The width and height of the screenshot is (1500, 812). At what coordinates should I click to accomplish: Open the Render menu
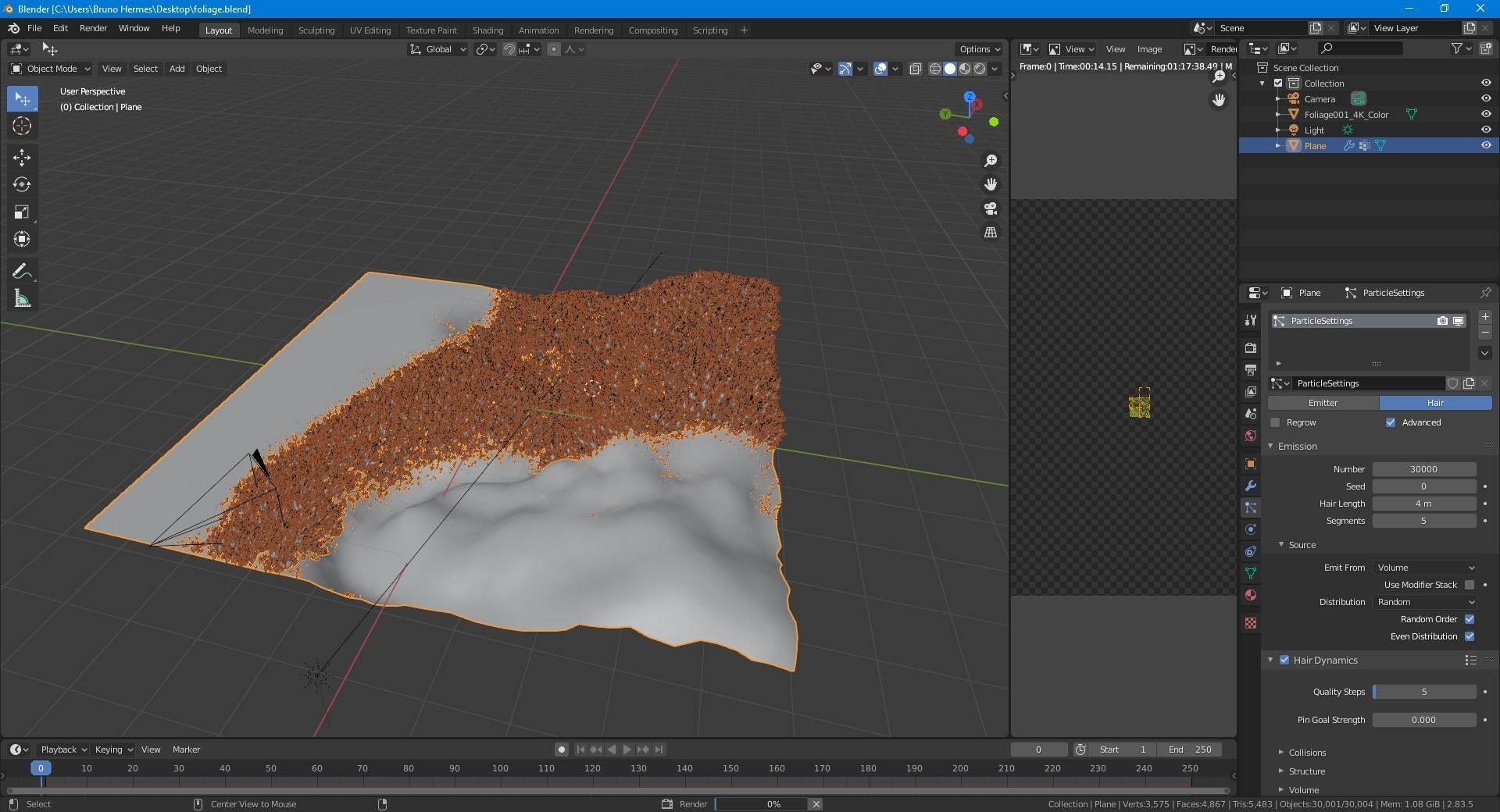point(93,28)
